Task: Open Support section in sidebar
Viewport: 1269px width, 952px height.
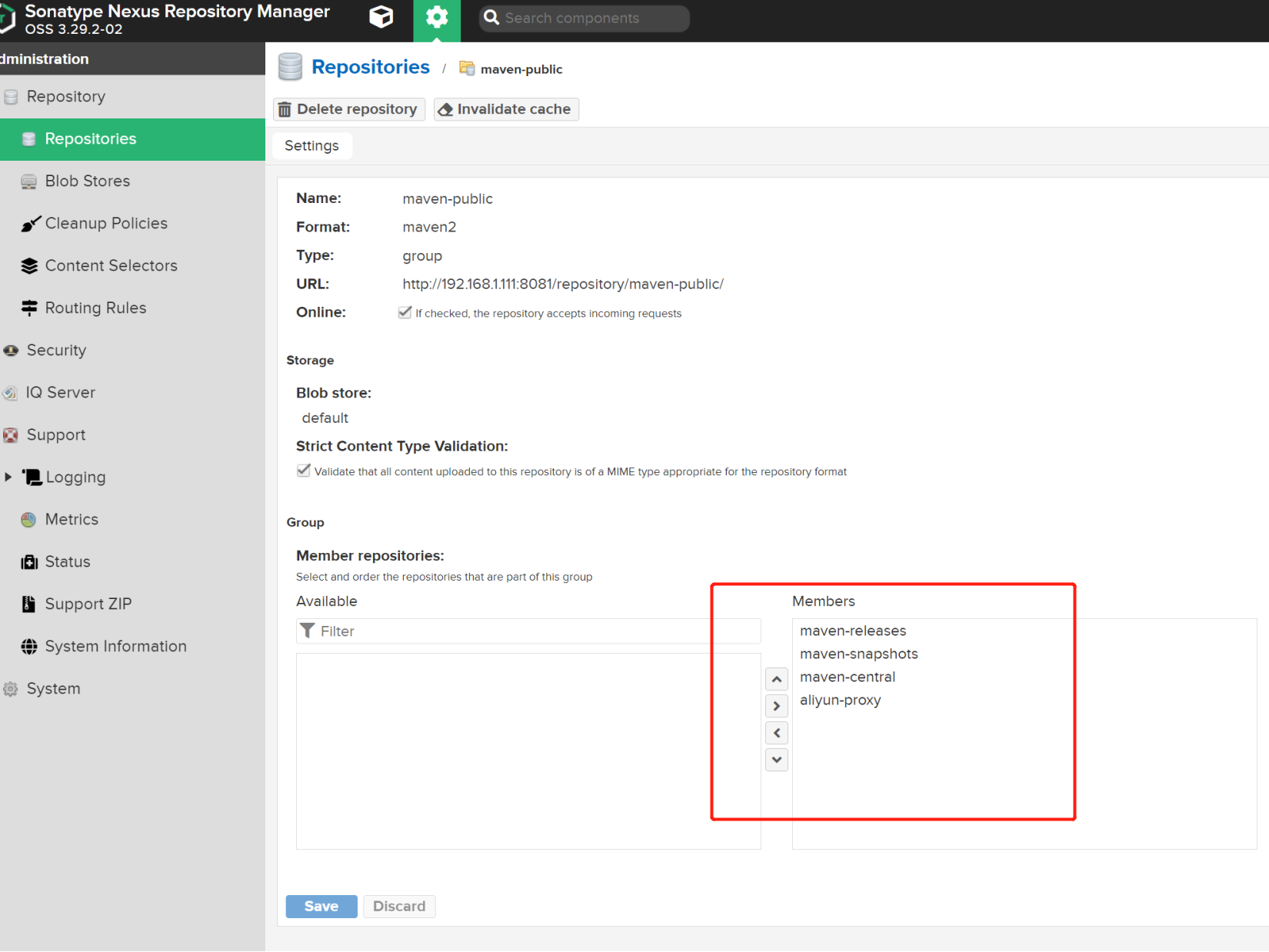Action: [132, 435]
